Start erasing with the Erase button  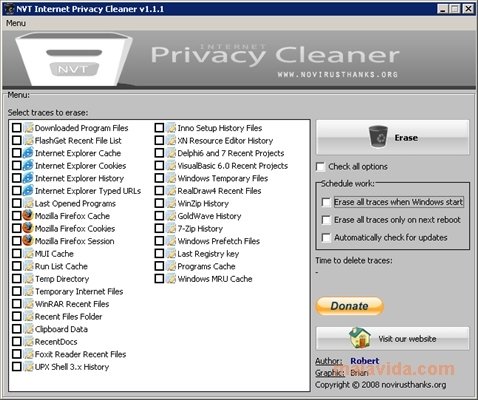pos(393,137)
